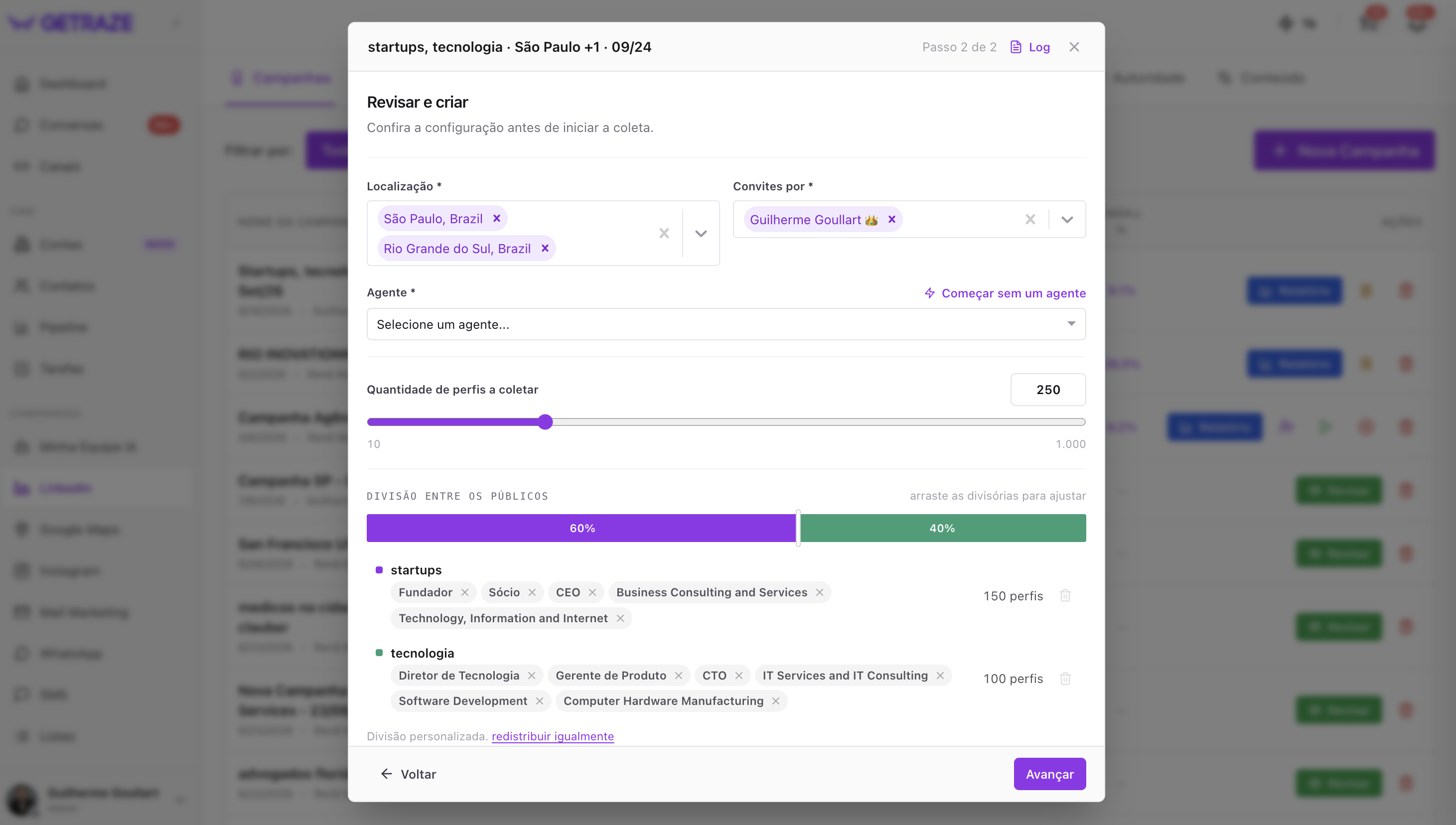1456x825 pixels.
Task: Select the purple 60% startups segment
Action: (x=581, y=528)
